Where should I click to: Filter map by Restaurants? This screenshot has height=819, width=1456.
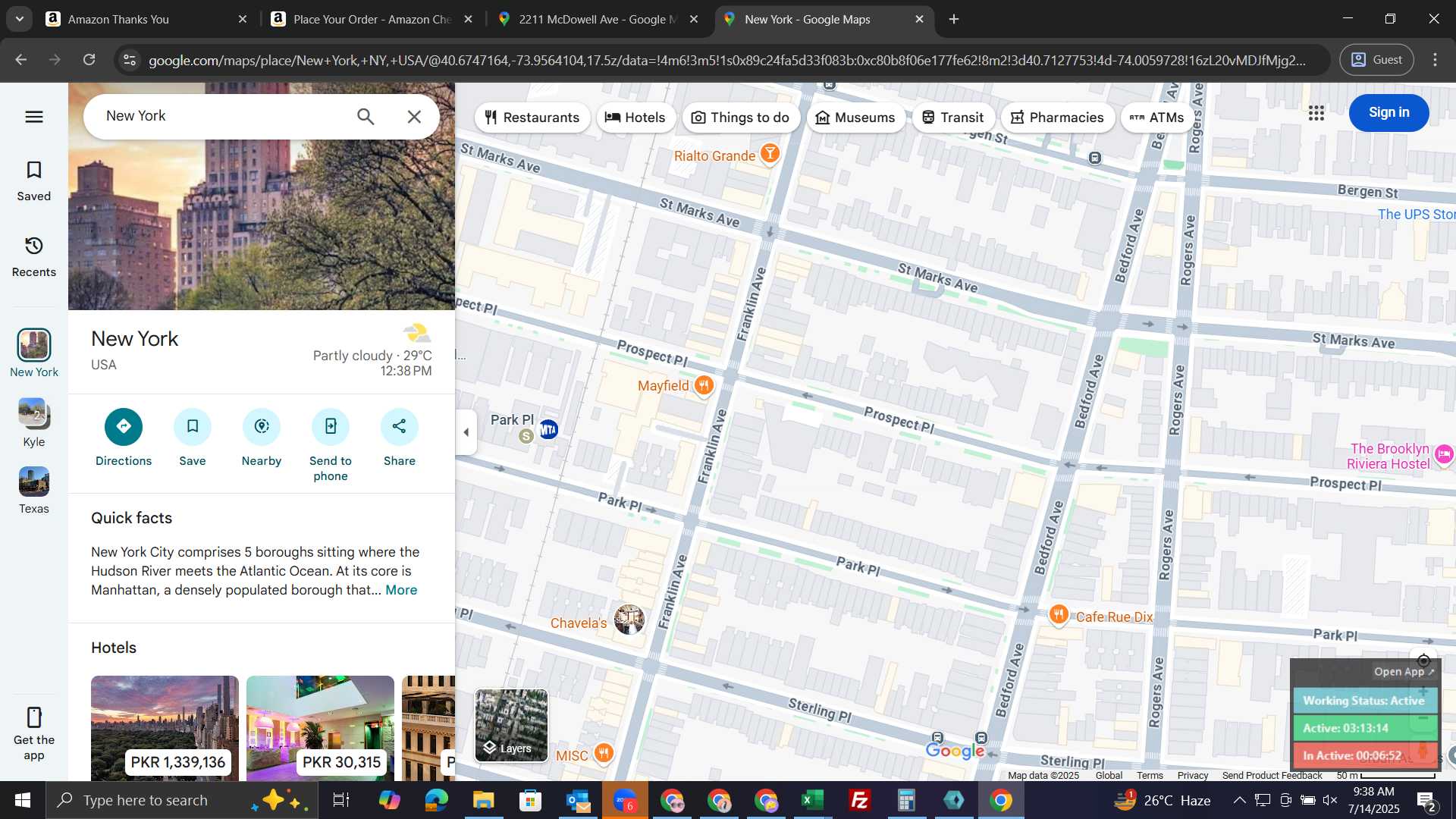point(532,118)
